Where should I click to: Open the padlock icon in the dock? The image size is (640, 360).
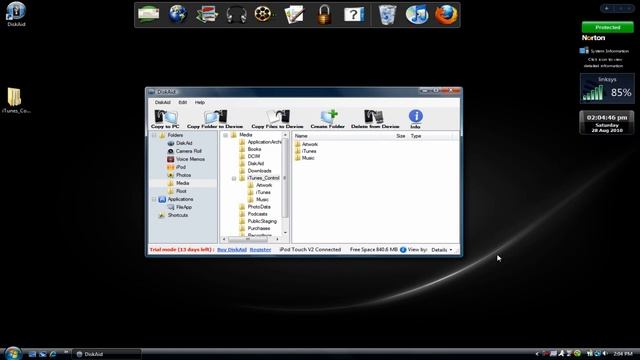(x=324, y=15)
